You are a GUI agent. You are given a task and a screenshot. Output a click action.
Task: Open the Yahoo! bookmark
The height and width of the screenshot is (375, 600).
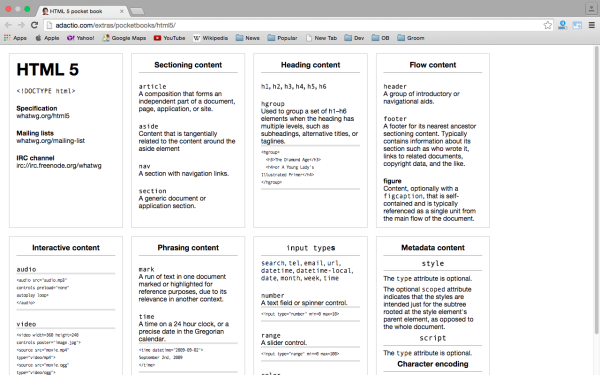point(80,38)
